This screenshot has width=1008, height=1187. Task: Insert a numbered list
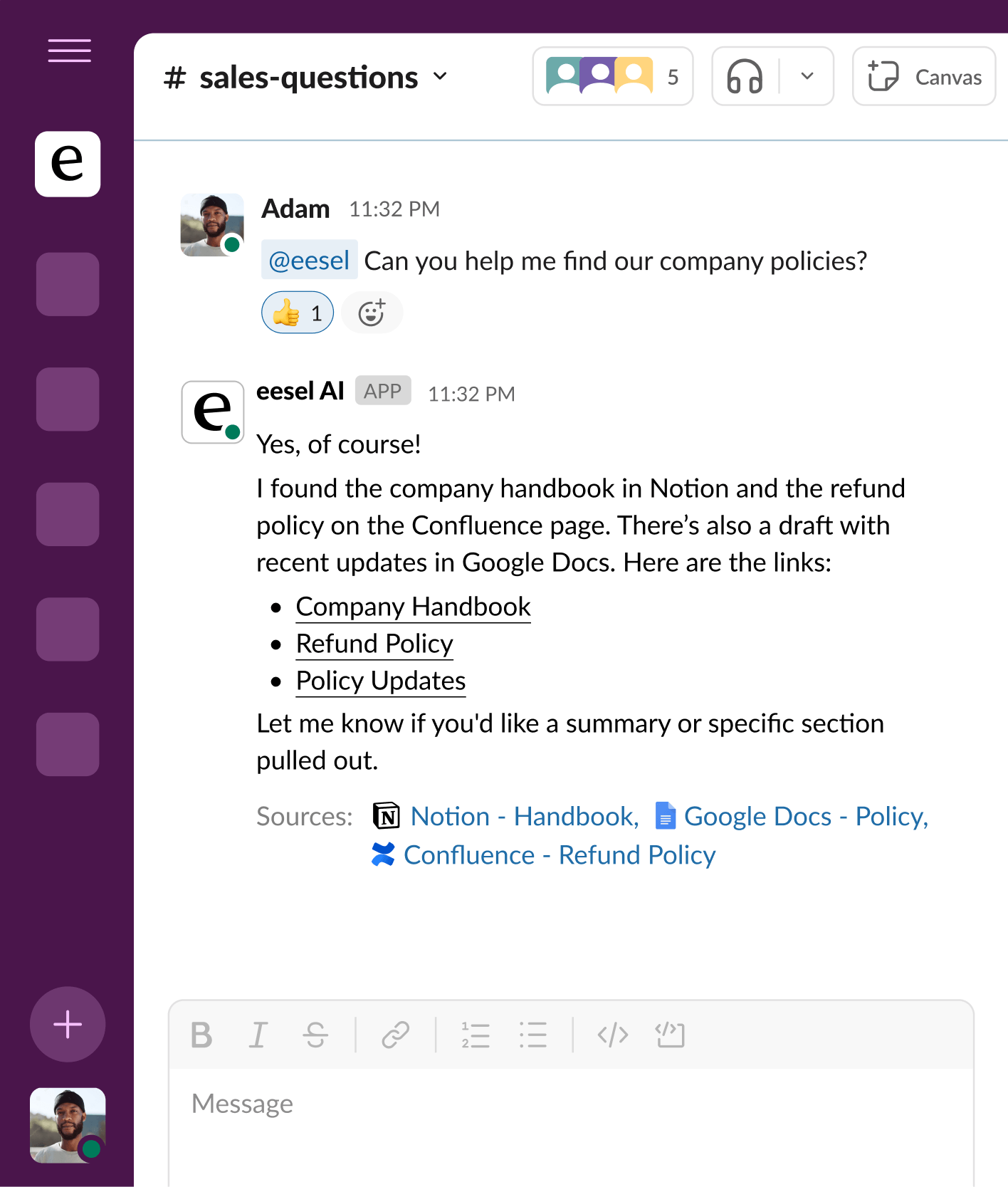point(475,1035)
